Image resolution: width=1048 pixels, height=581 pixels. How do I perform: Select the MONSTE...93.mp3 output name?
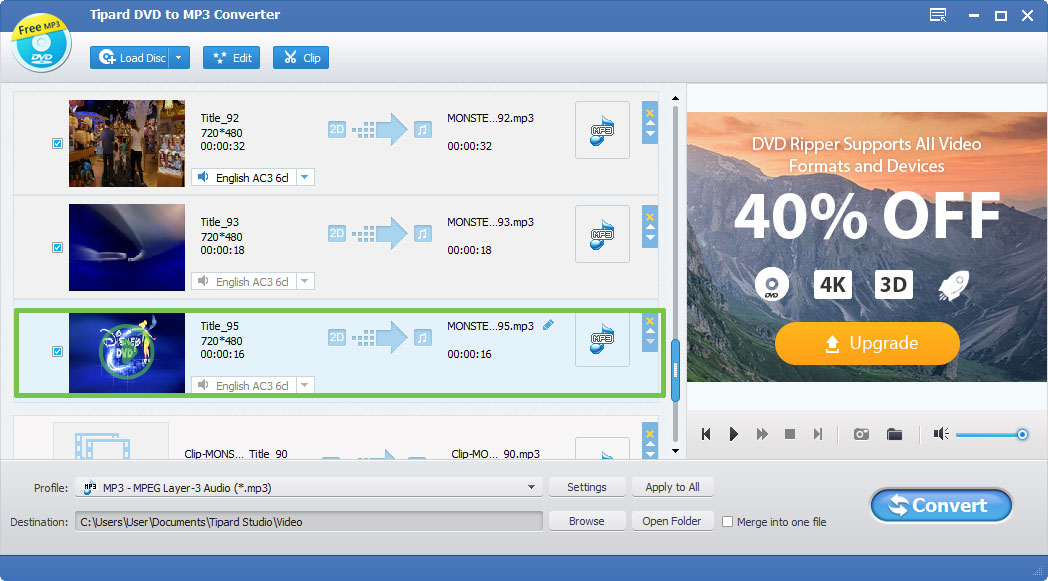[x=491, y=223]
